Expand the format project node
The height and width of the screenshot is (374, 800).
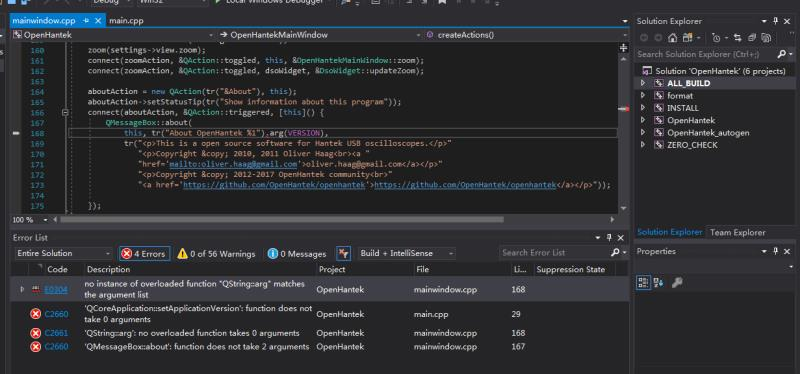[643, 95]
